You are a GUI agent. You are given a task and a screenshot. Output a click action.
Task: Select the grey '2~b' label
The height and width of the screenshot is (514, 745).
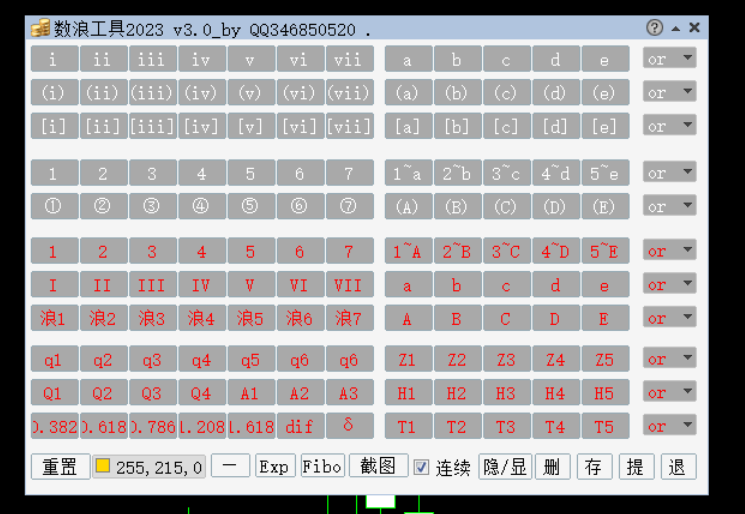(457, 173)
